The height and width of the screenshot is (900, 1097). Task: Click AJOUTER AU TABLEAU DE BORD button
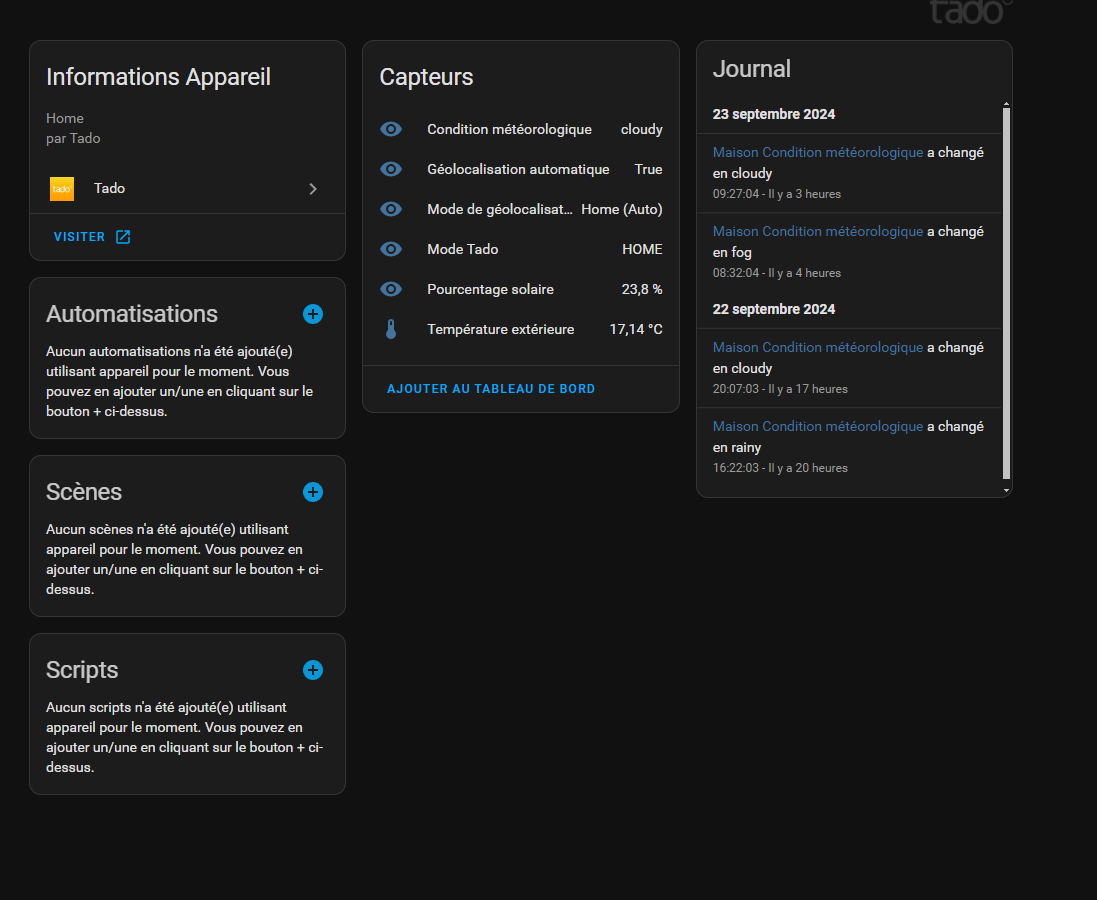coord(491,389)
